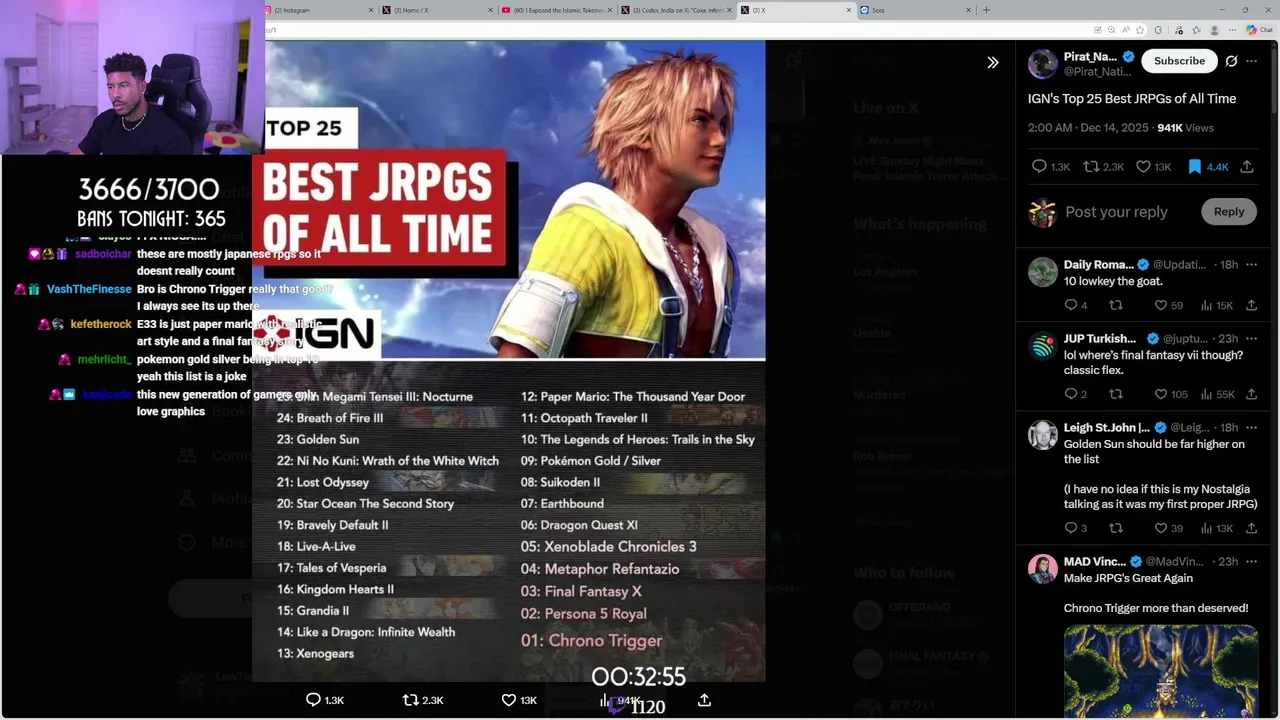
Task: Share Daily Roma's comment
Action: pyautogui.click(x=1251, y=305)
